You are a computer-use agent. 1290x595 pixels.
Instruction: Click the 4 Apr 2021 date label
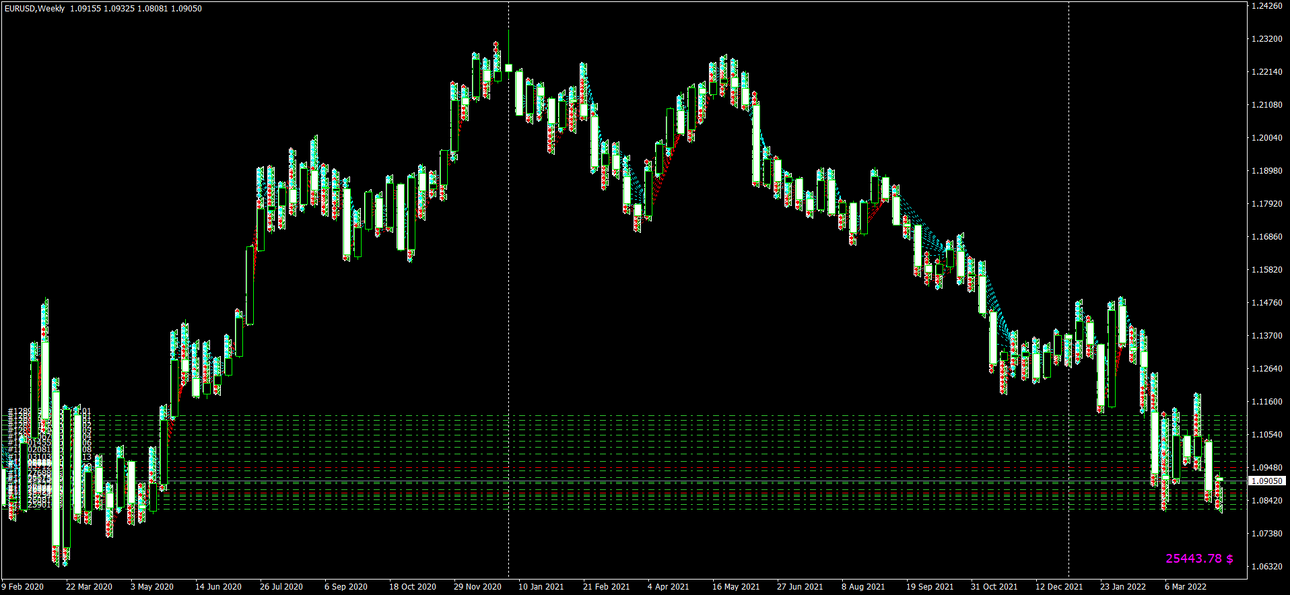[x=668, y=587]
